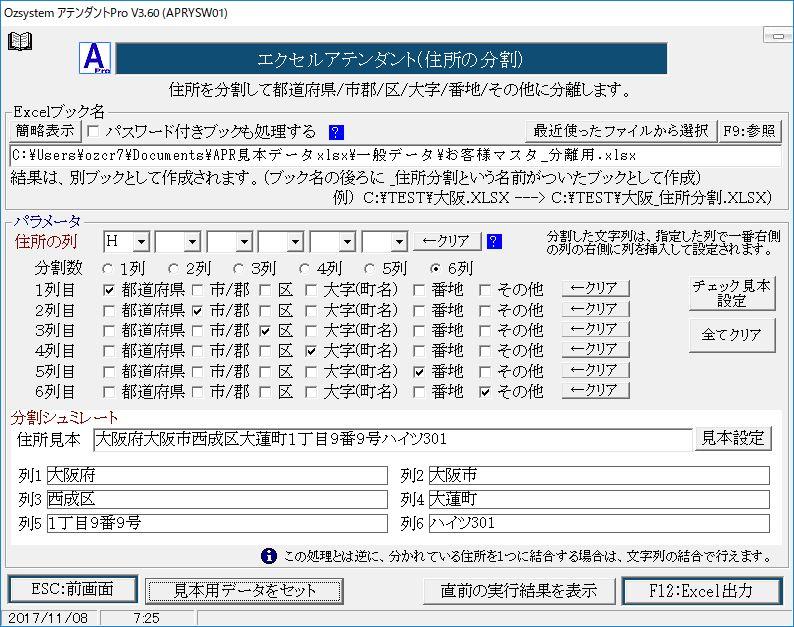Click the Attendant Pro 'A' logo
The height and width of the screenshot is (627, 794).
pyautogui.click(x=95, y=58)
